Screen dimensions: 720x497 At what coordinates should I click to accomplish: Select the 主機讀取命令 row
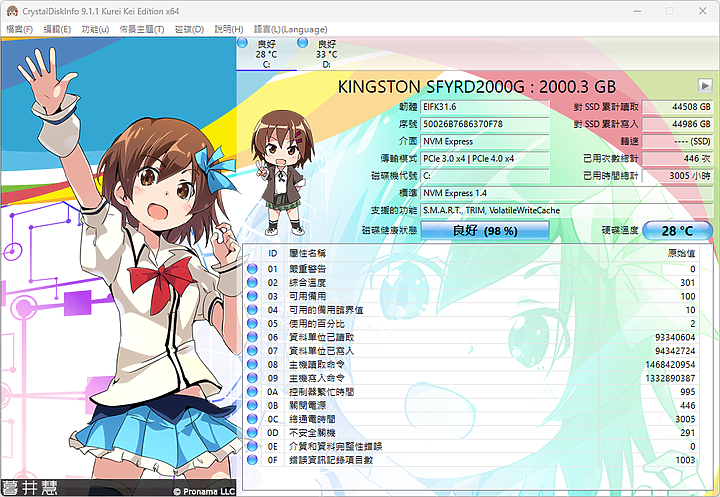pyautogui.click(x=472, y=364)
